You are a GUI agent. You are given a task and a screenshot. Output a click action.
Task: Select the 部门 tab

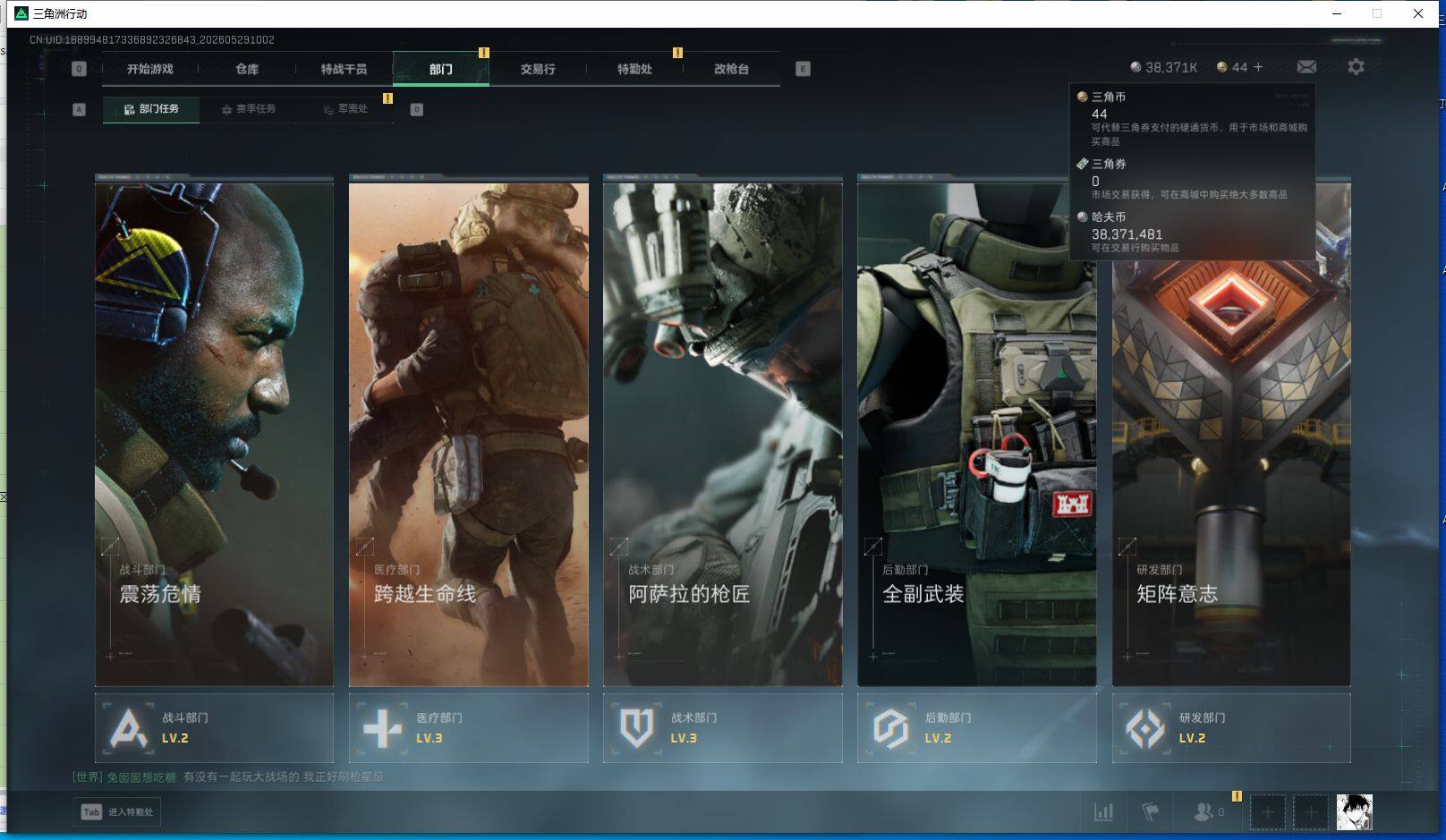point(440,69)
